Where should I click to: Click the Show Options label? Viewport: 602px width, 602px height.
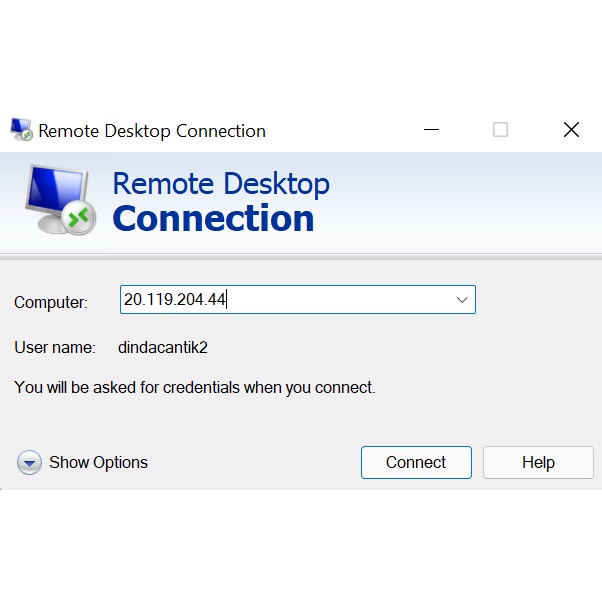pos(98,462)
